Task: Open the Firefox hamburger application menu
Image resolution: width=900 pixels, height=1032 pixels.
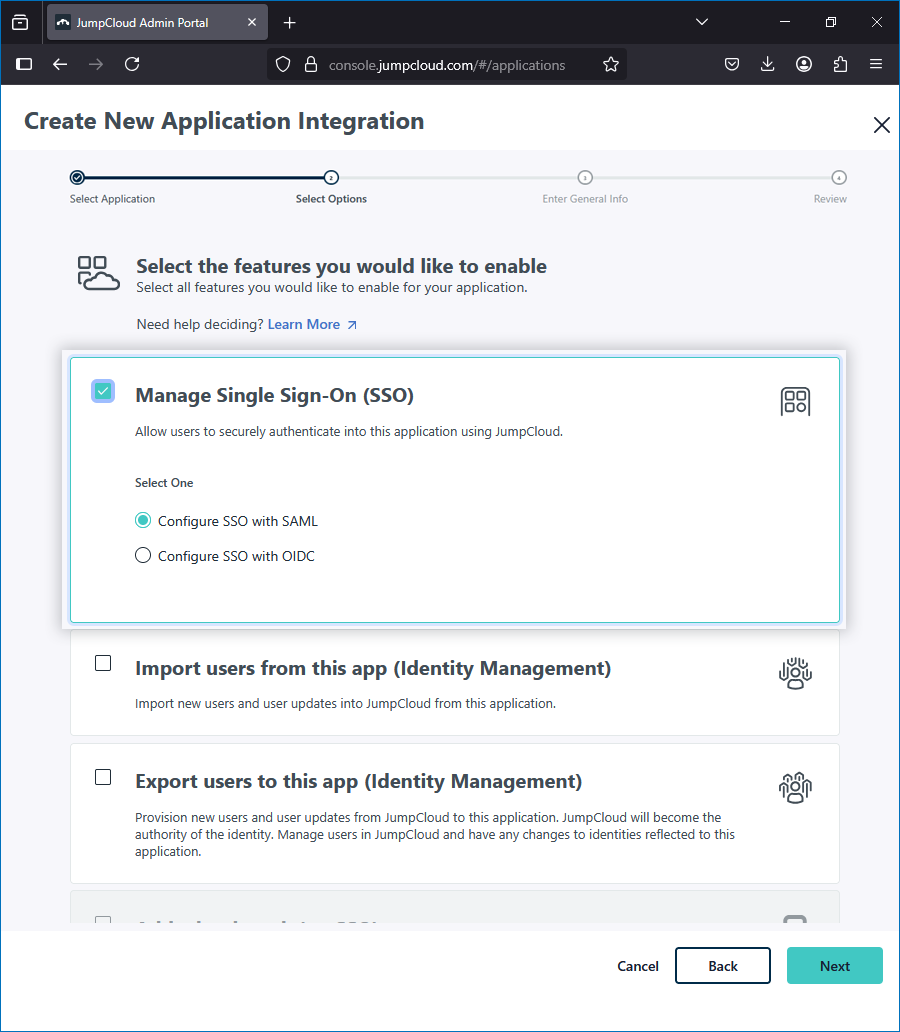Action: 876,64
